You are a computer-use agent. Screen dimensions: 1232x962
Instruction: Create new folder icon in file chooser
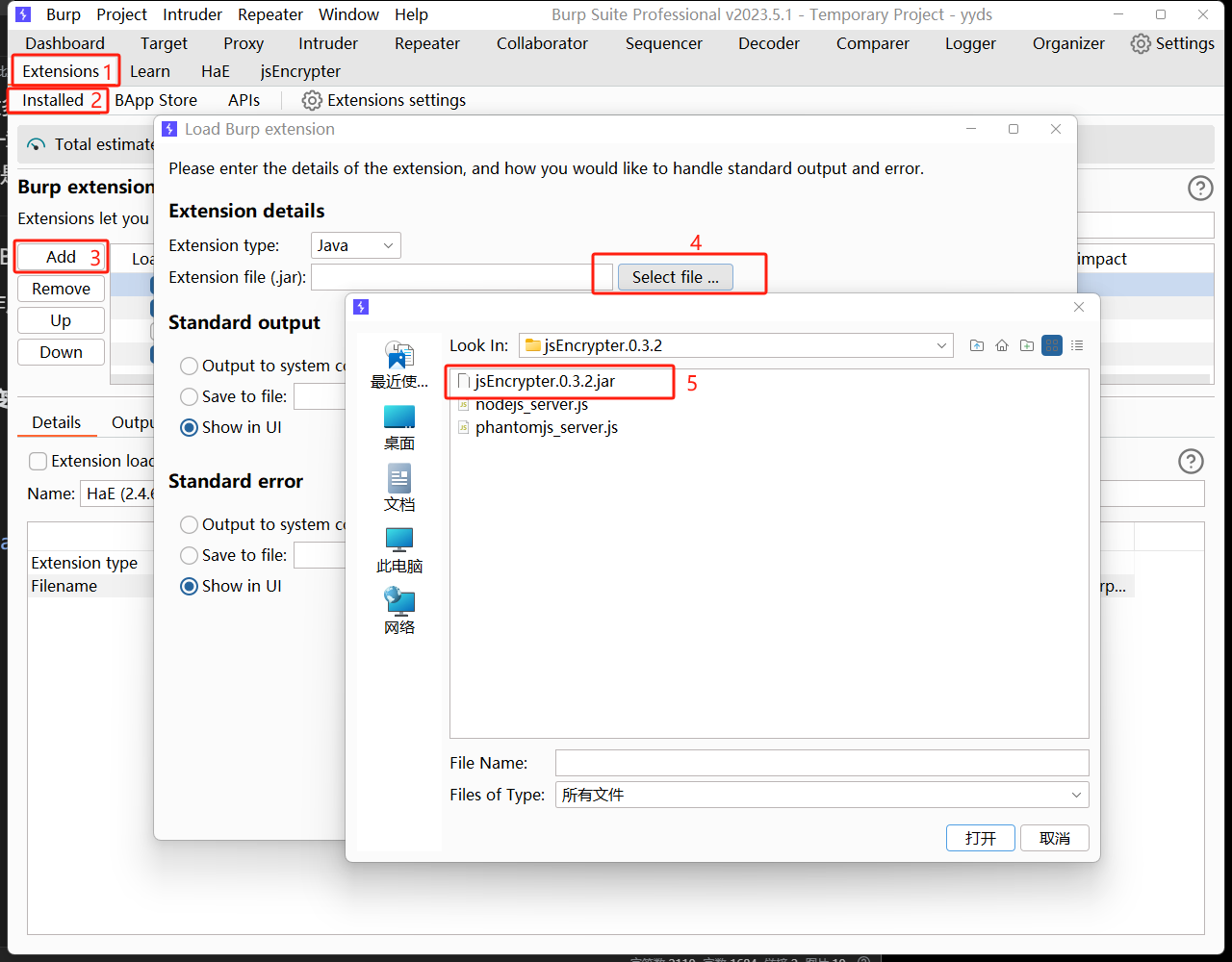tap(1027, 345)
